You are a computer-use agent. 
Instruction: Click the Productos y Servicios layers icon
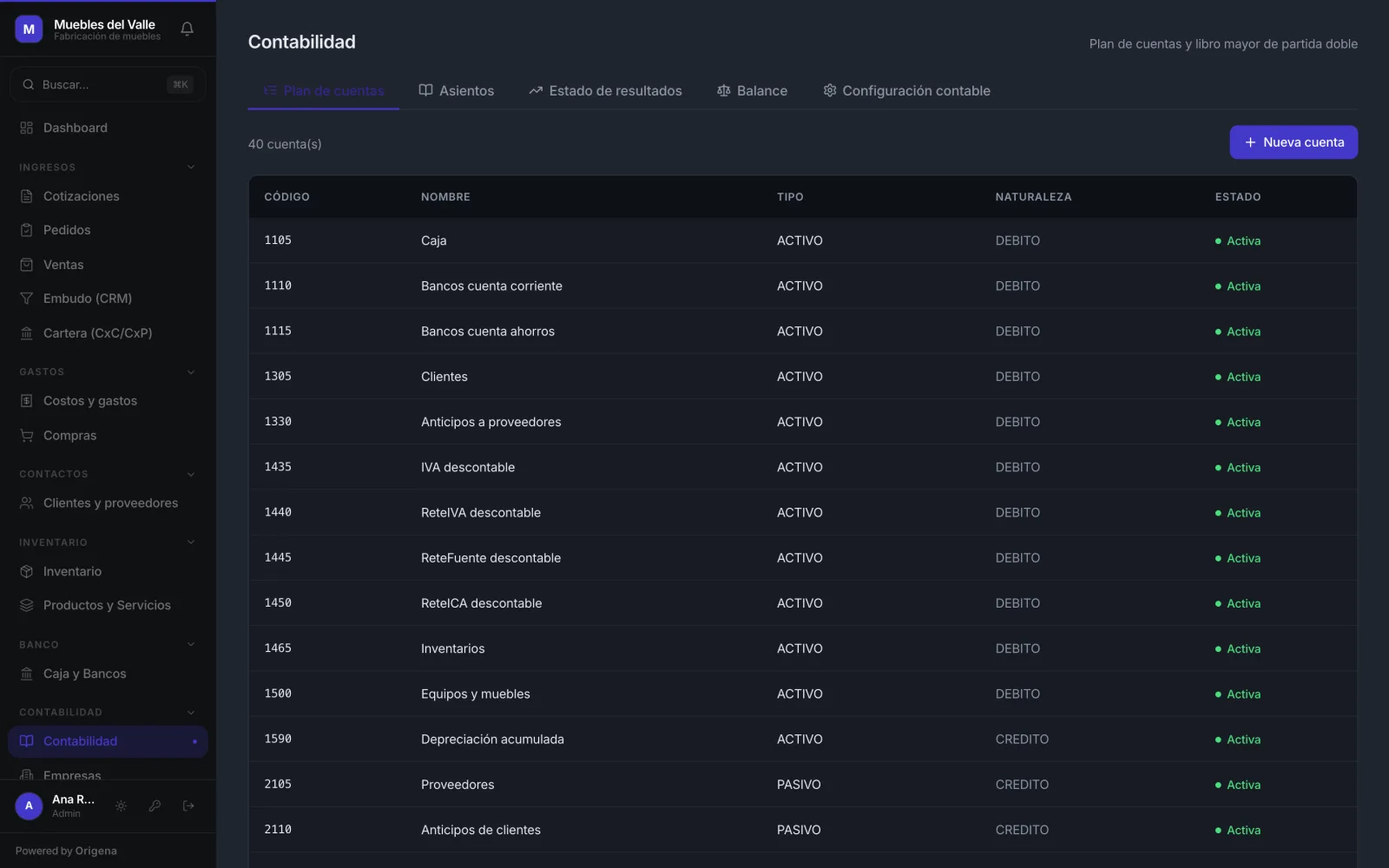(x=26, y=606)
